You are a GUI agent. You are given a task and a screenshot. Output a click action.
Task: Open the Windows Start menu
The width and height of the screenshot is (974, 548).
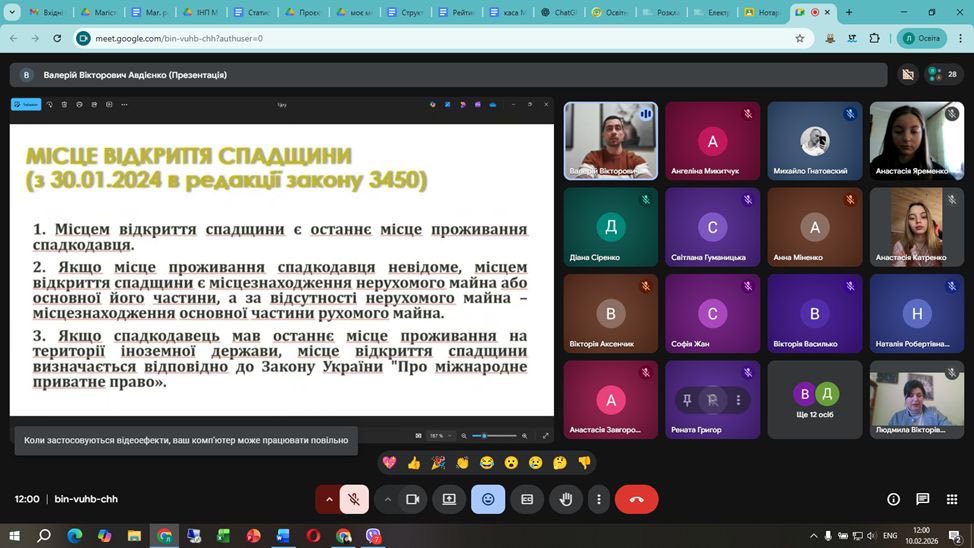(14, 536)
